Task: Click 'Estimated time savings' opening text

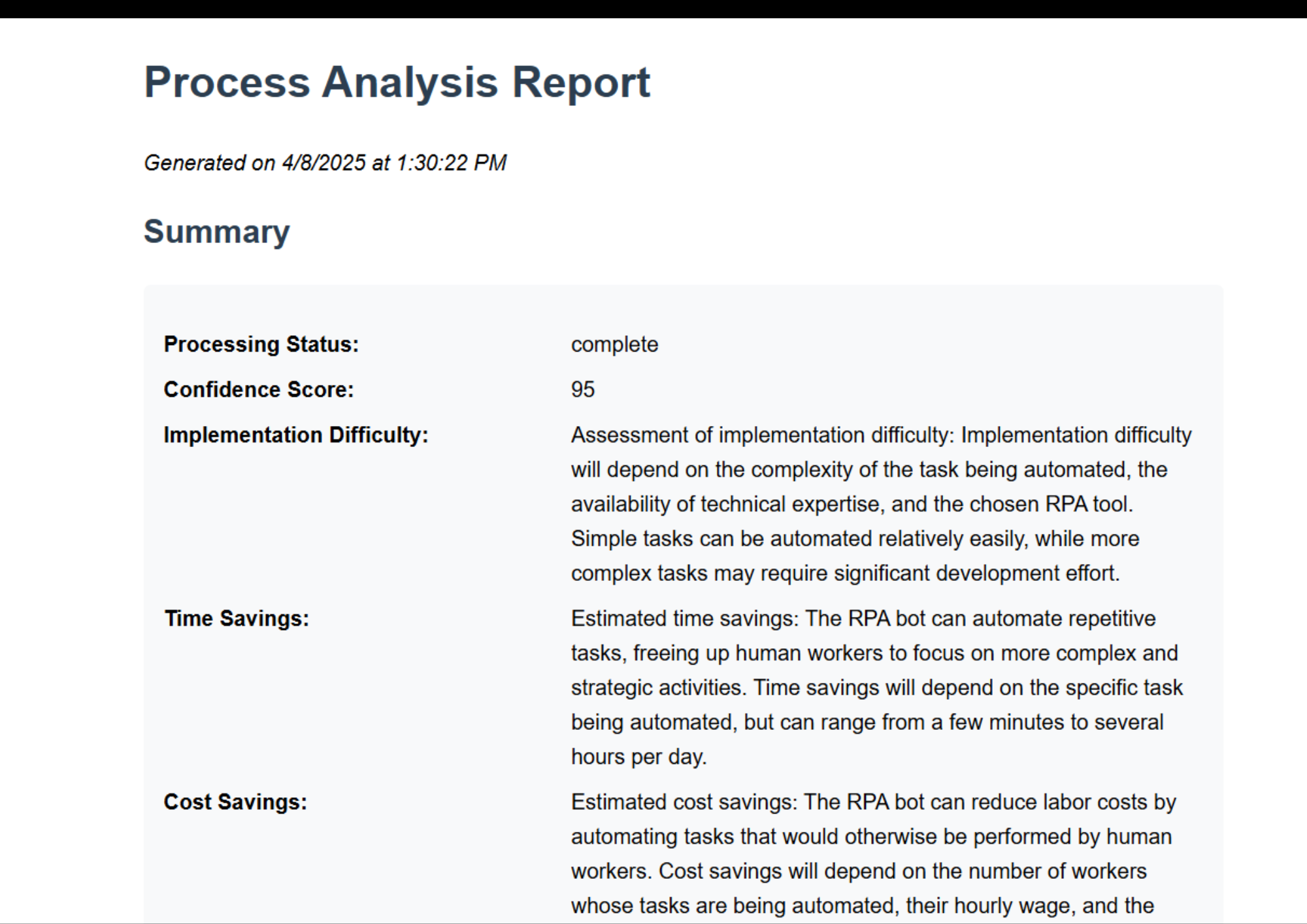Action: click(684, 619)
